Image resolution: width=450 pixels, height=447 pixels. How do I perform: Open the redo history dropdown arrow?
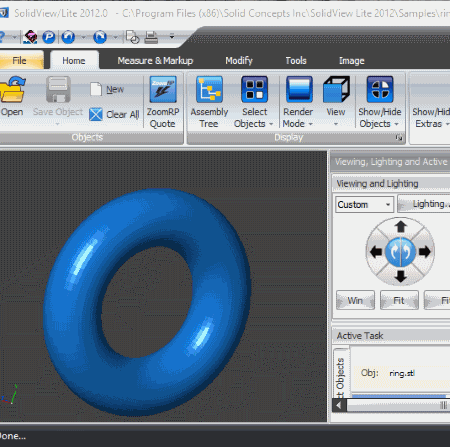(115, 37)
